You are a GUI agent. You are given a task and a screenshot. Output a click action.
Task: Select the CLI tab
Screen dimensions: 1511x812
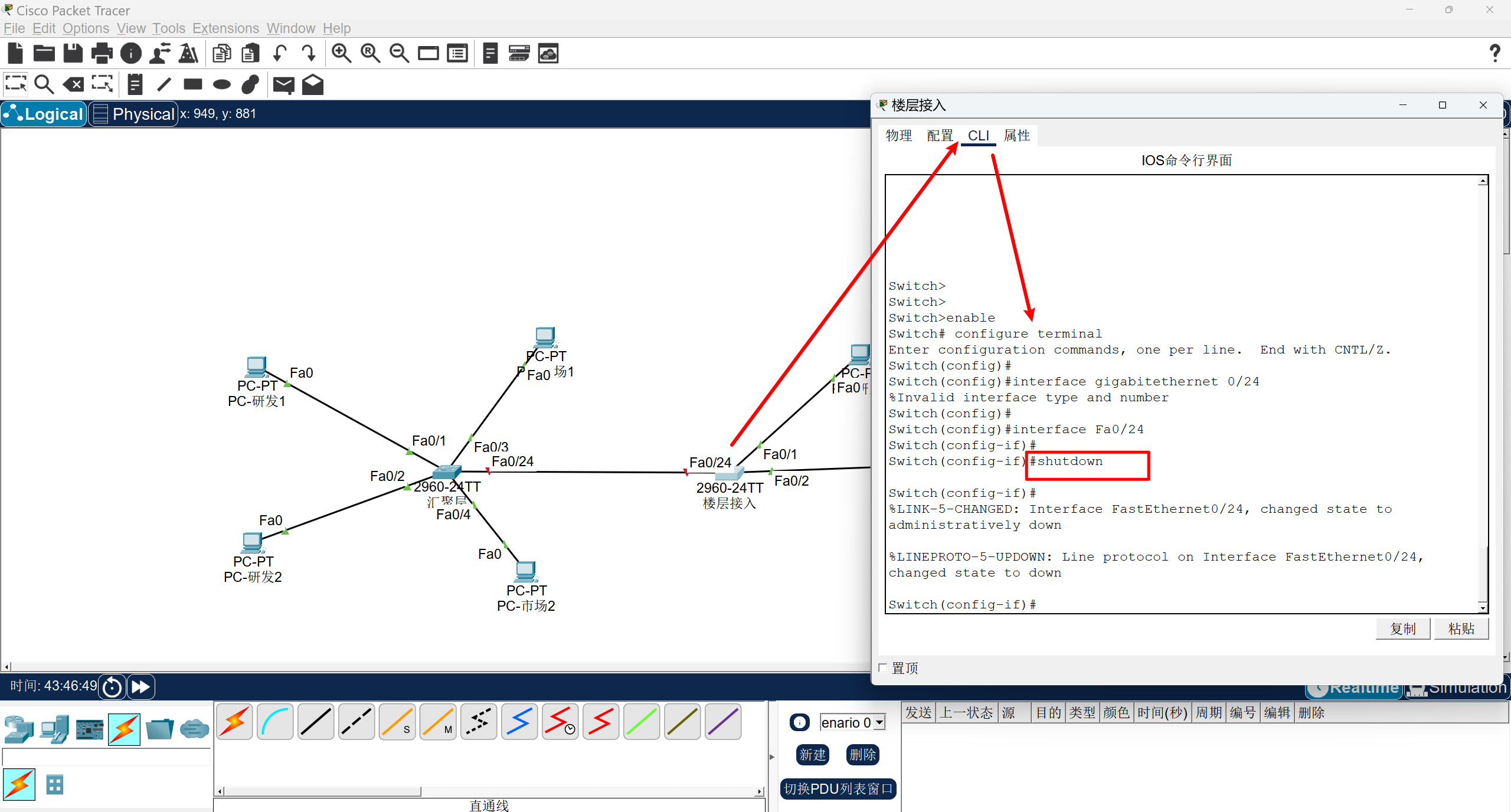pyautogui.click(x=979, y=136)
